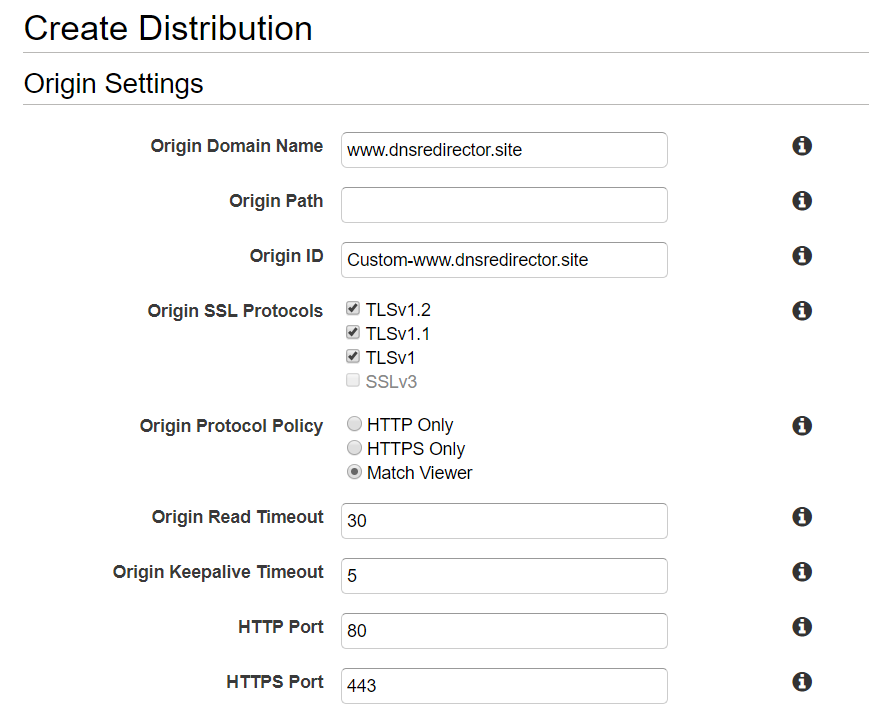Viewport: 869px width, 709px height.
Task: Open the Origin ID info icon
Action: coord(801,256)
